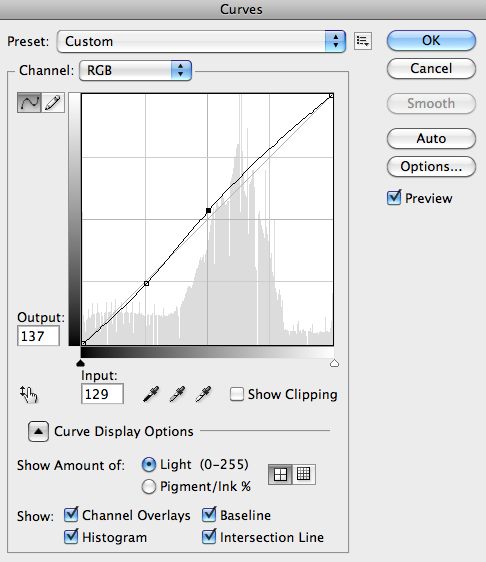486x562 pixels.
Task: Click the white point slider triangle
Action: click(334, 363)
